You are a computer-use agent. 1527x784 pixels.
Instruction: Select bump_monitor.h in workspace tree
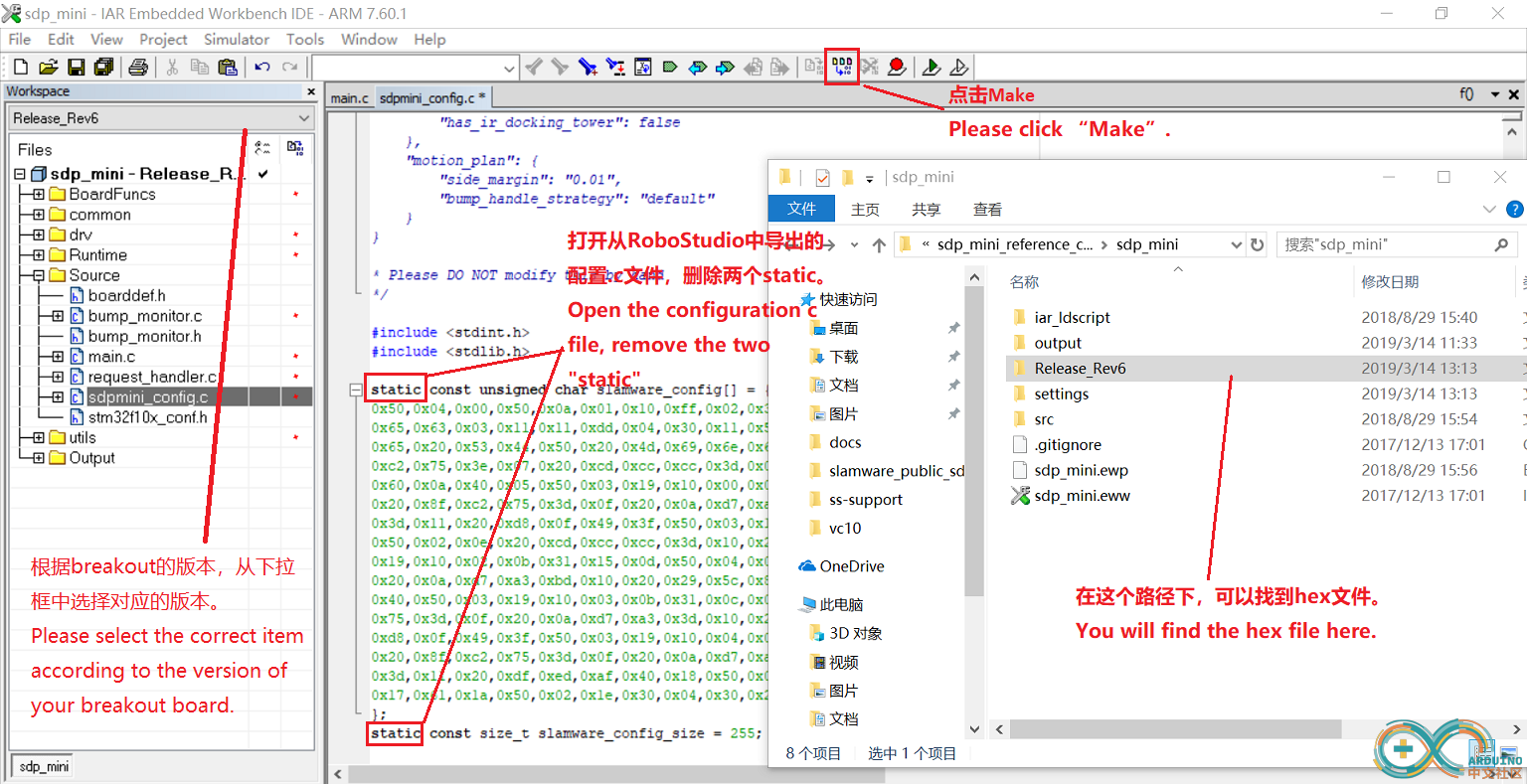[144, 337]
